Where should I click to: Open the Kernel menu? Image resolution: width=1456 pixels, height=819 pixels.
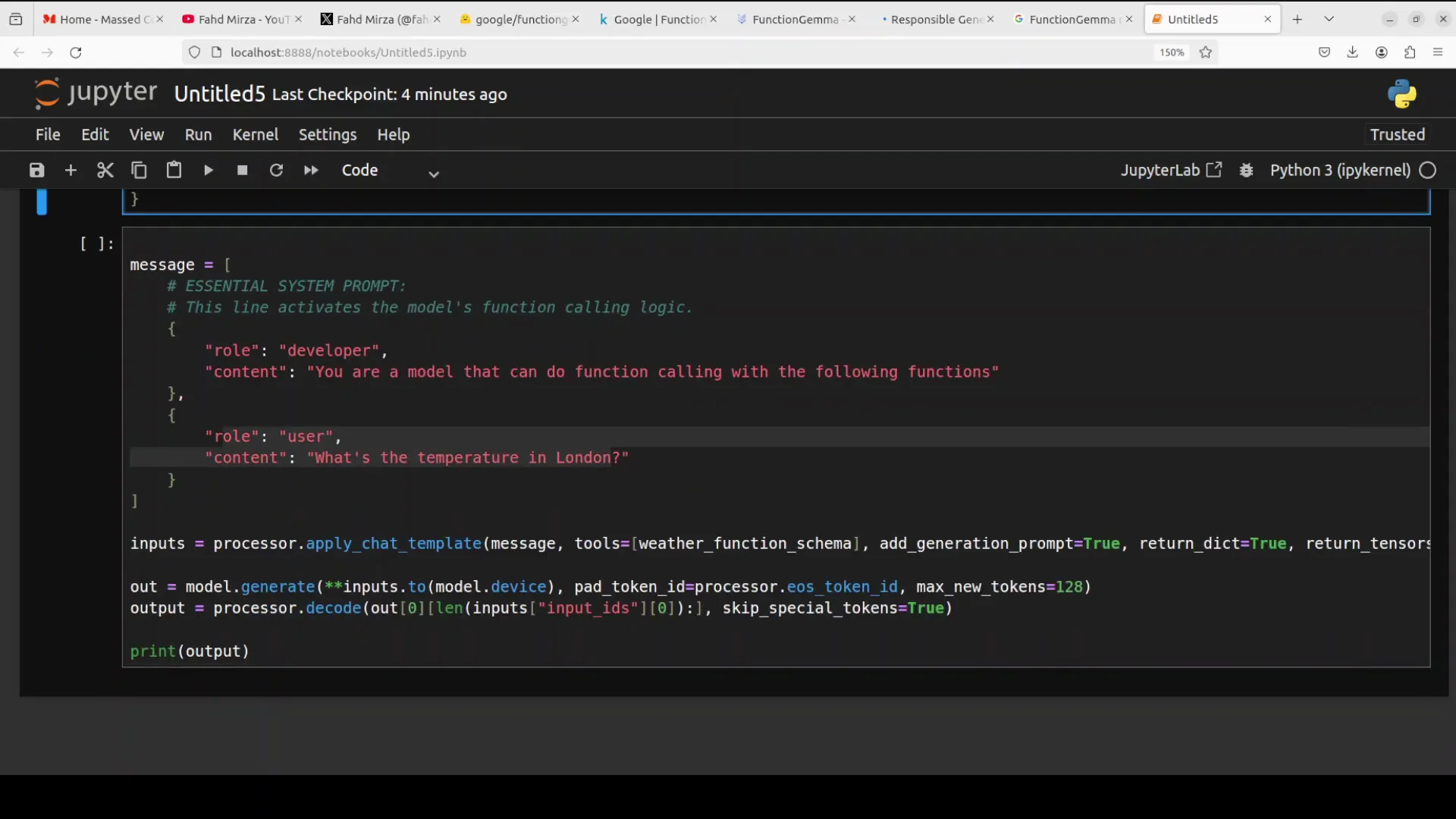pos(256,134)
